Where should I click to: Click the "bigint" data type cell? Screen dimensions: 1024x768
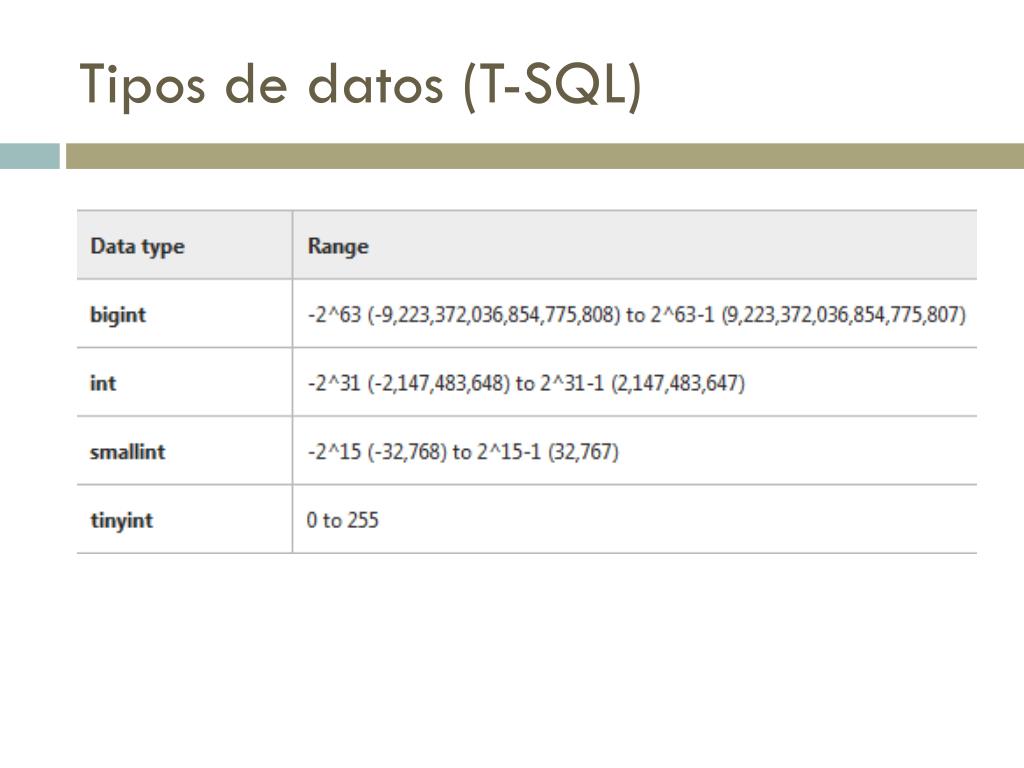pos(118,315)
